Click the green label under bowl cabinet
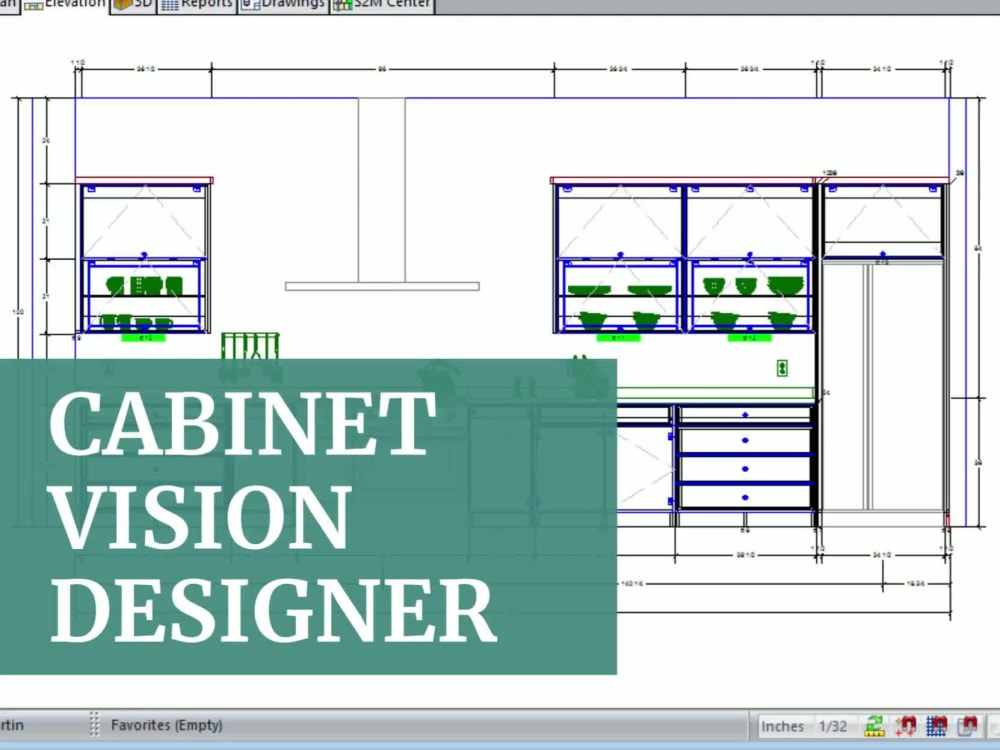The height and width of the screenshot is (750, 1000). coord(749,338)
